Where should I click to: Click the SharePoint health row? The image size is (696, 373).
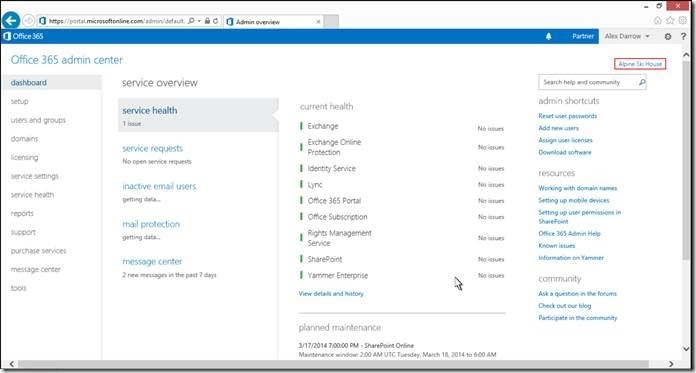pyautogui.click(x=402, y=259)
